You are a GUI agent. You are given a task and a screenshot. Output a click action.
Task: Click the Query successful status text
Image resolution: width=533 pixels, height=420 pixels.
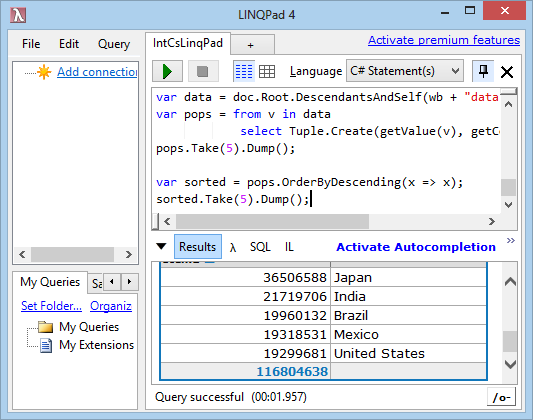[200, 397]
